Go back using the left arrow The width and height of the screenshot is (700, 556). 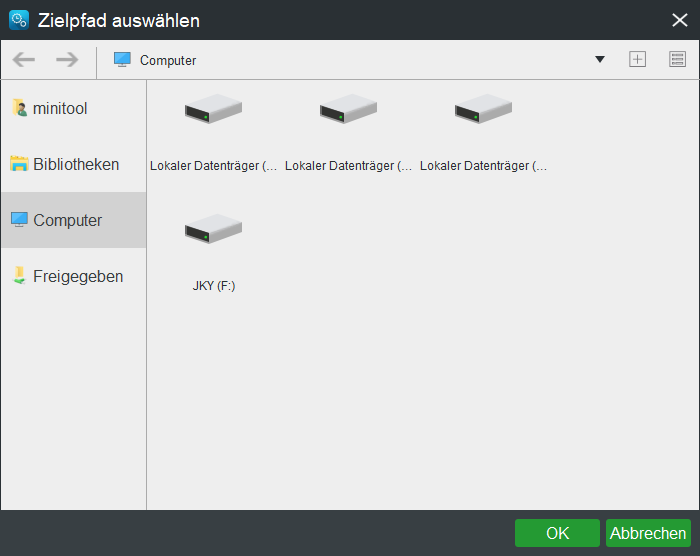click(x=24, y=60)
